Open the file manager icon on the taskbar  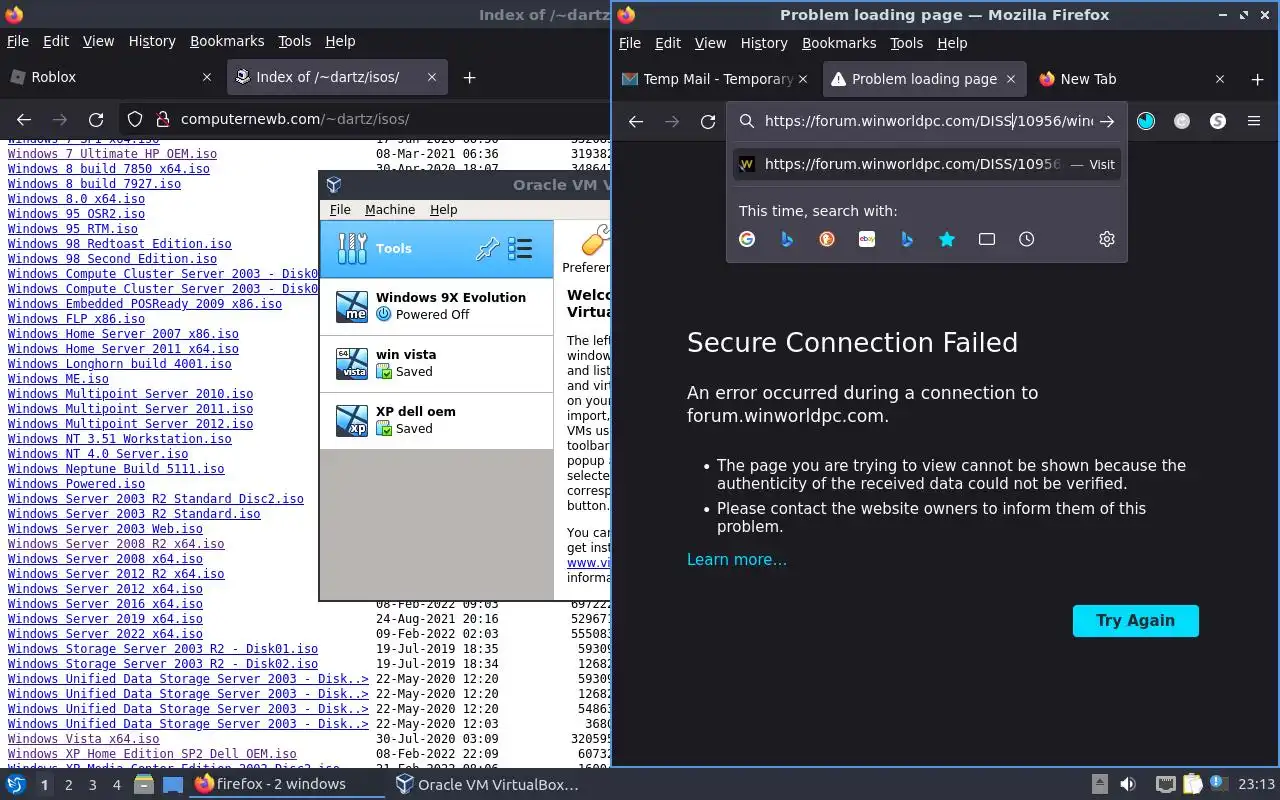coord(143,785)
